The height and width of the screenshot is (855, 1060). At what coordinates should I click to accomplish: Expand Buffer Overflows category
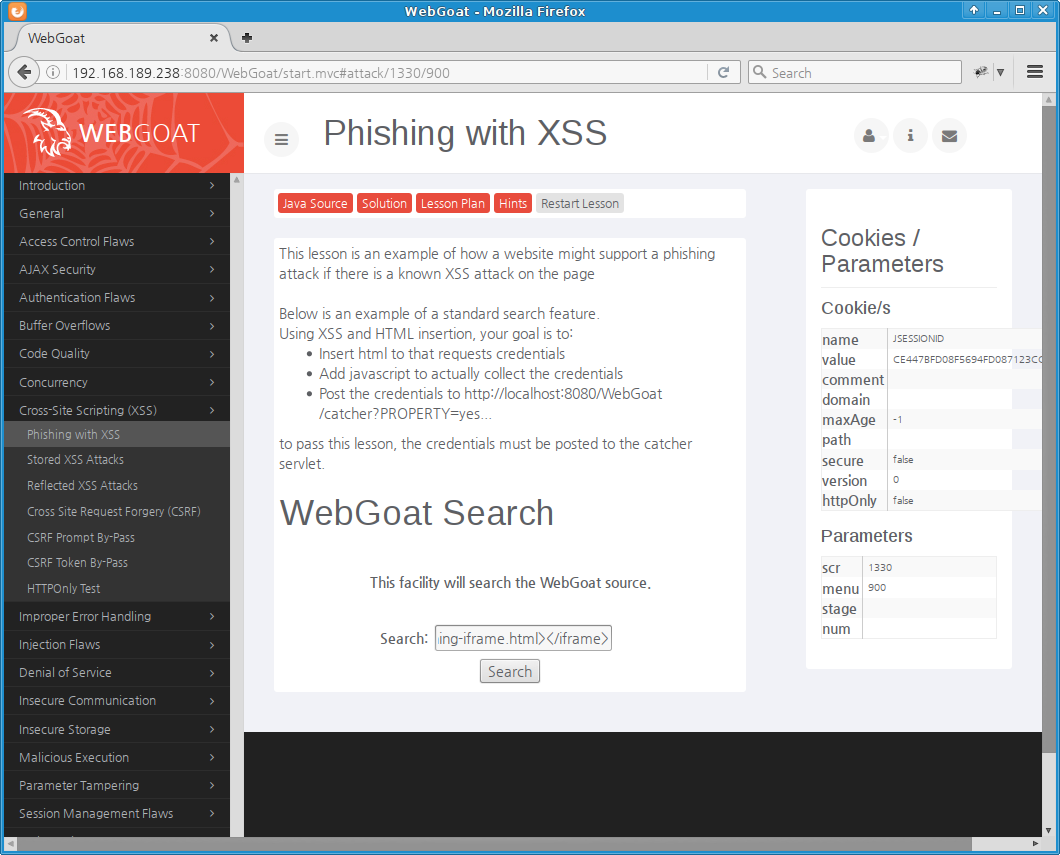[117, 325]
